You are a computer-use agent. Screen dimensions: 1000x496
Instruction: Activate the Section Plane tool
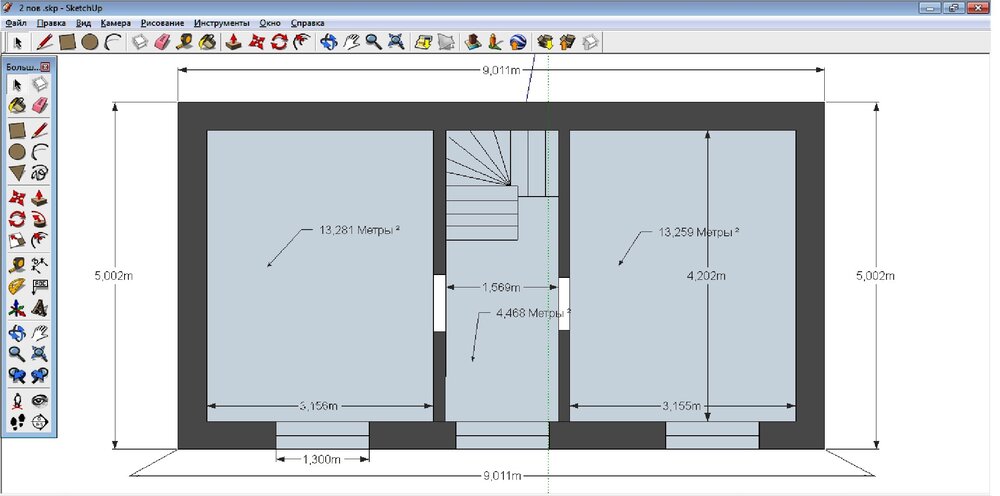point(40,422)
